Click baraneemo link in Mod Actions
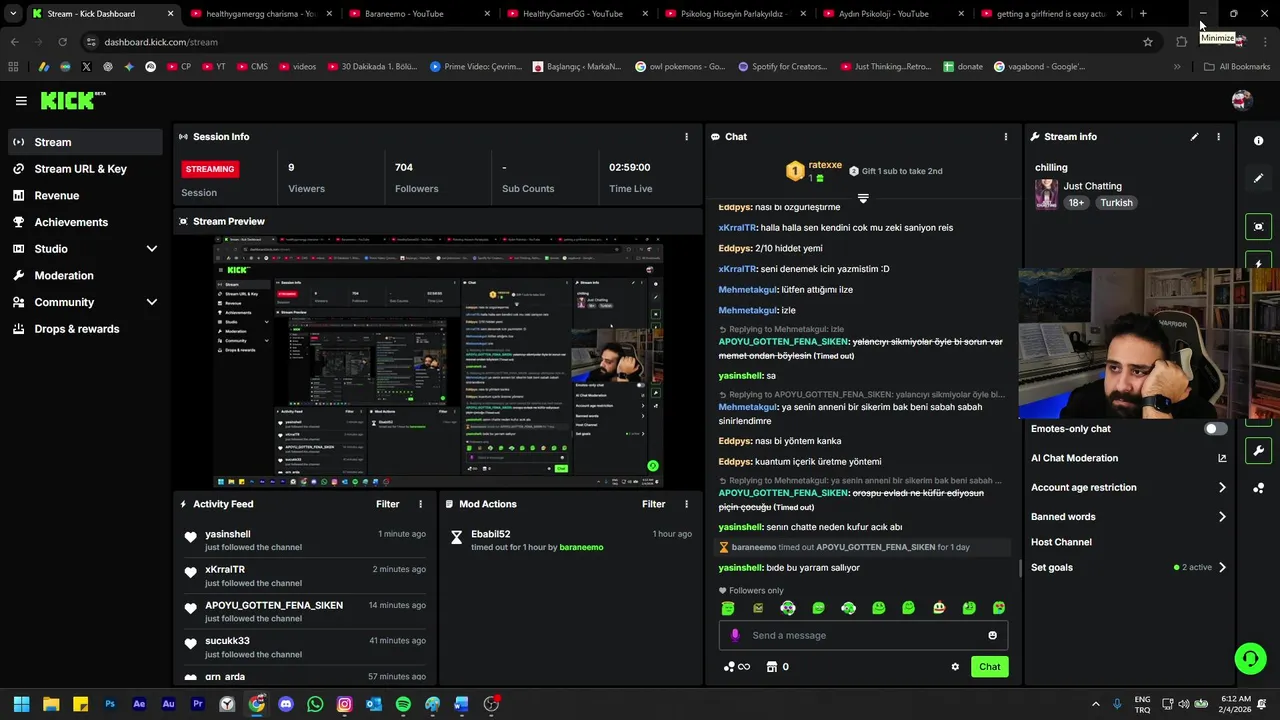This screenshot has height=720, width=1280. click(x=581, y=548)
